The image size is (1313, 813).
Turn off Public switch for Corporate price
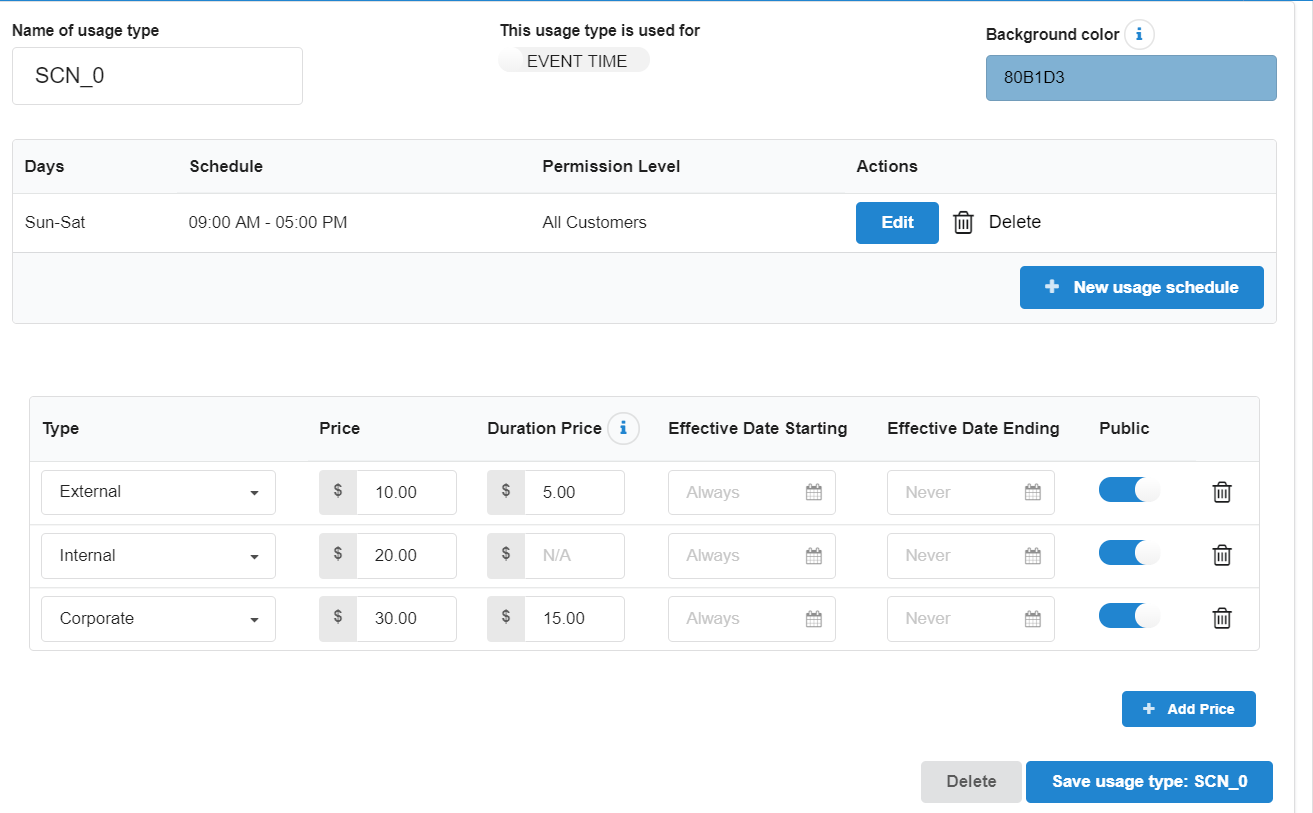pyautogui.click(x=1129, y=616)
